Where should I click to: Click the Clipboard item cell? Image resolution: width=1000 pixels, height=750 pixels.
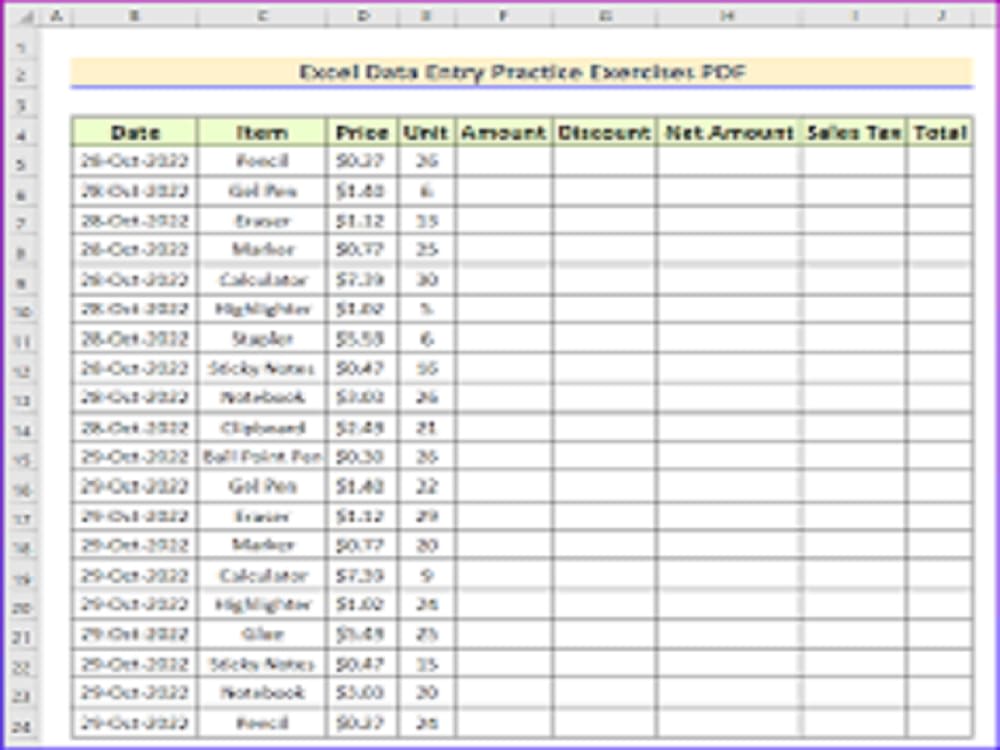(262, 427)
